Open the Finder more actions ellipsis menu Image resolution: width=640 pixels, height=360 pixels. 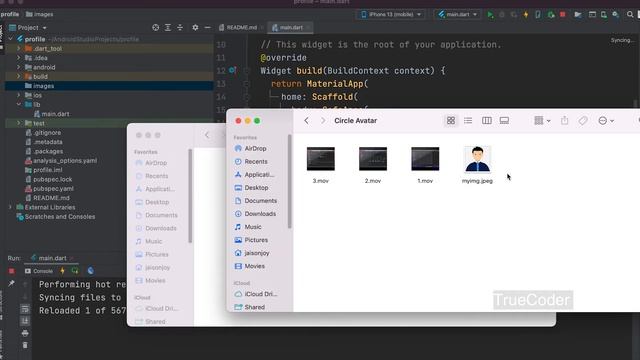[606, 120]
